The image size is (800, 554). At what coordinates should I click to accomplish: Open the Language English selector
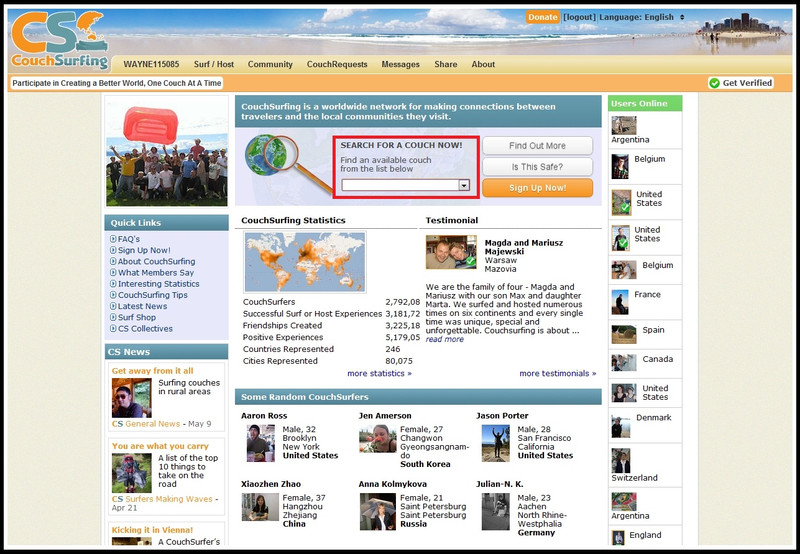tap(642, 17)
